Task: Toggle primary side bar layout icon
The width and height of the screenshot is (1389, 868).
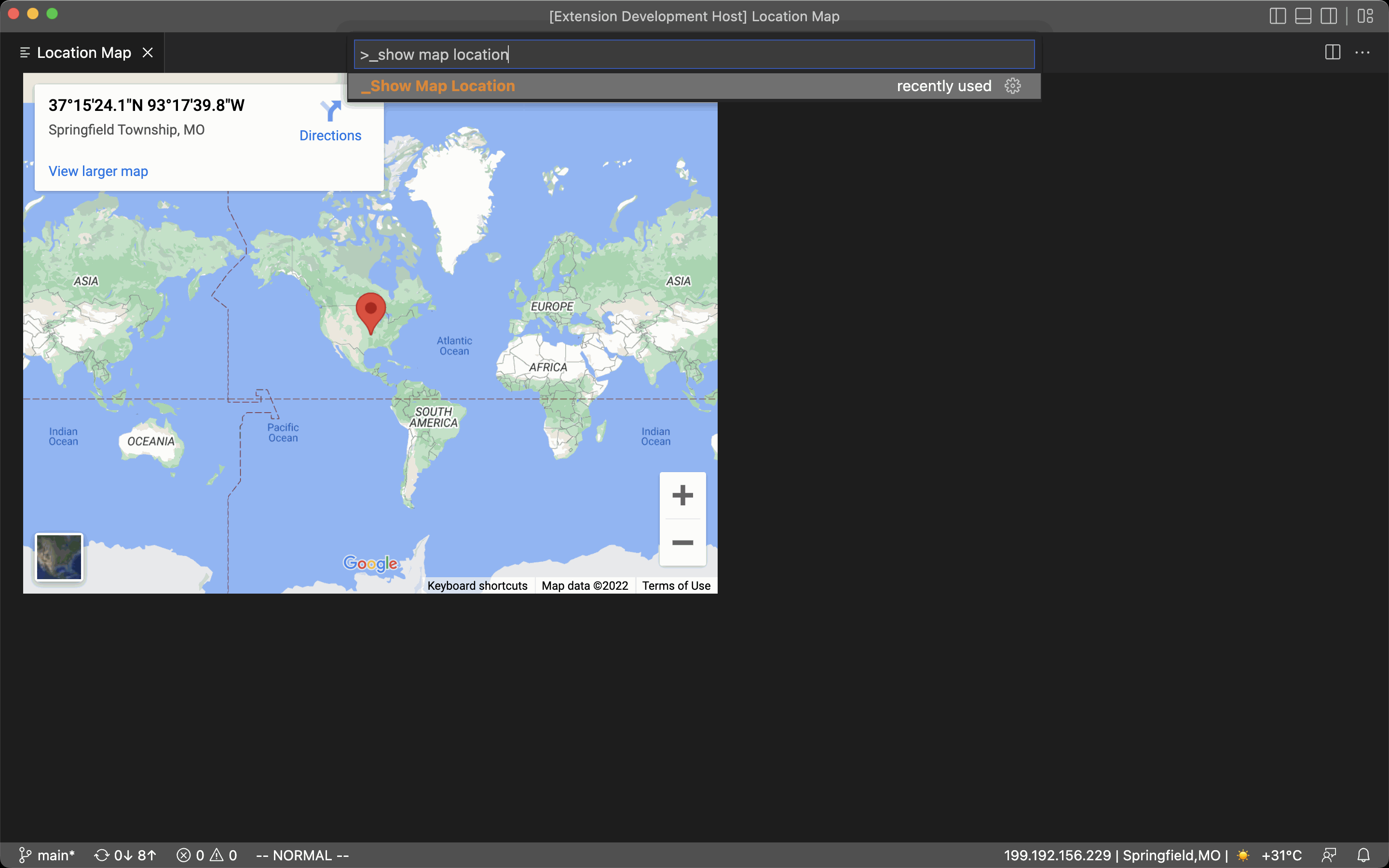Action: pos(1277,16)
